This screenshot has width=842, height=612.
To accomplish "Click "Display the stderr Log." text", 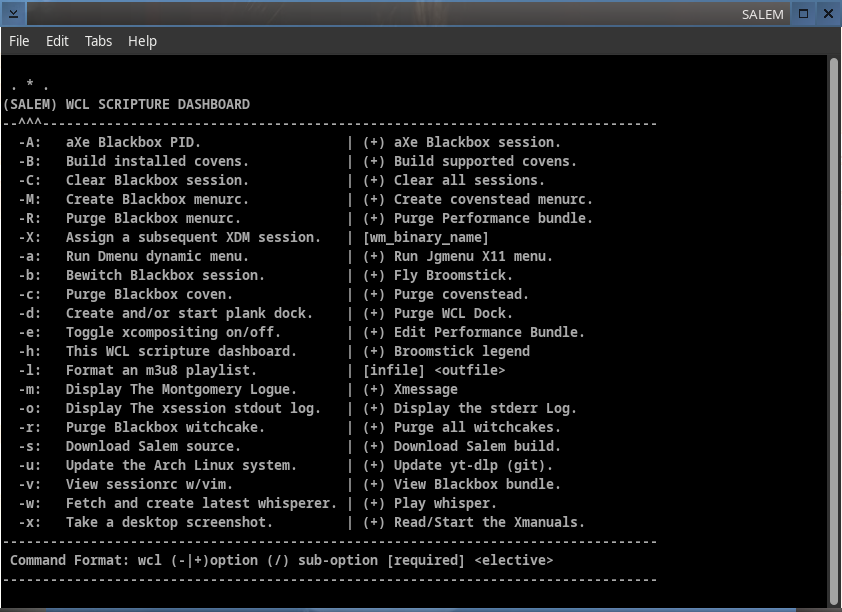I will 485,408.
